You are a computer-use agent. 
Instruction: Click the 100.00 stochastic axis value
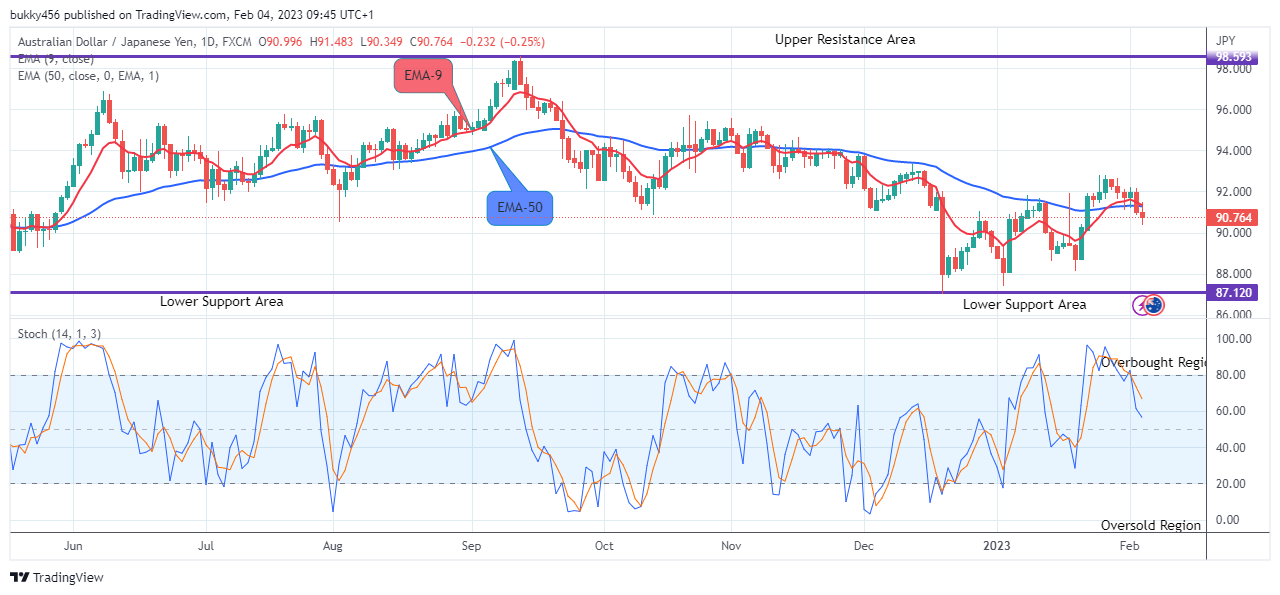coord(1236,339)
